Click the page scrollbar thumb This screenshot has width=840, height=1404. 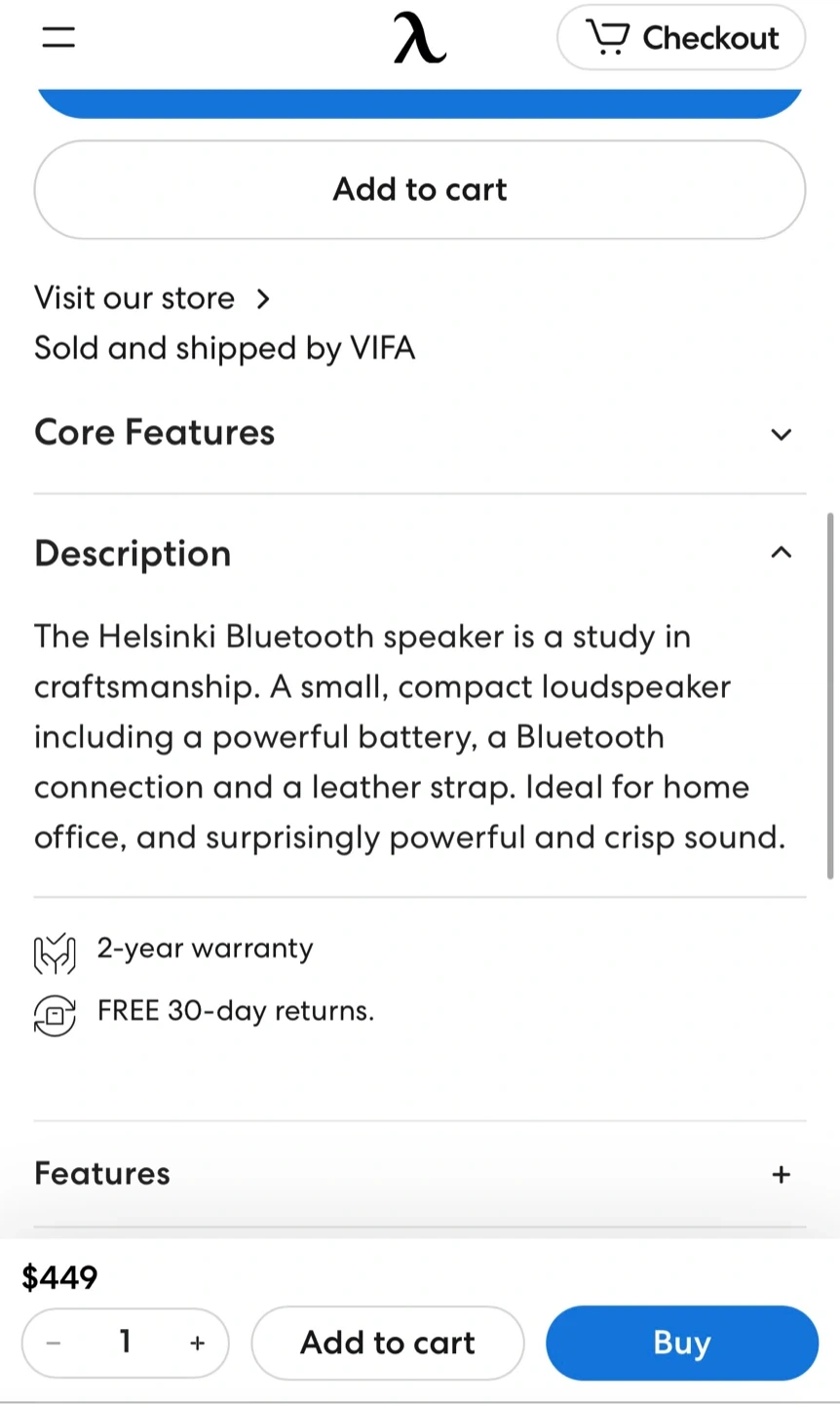[x=830, y=694]
